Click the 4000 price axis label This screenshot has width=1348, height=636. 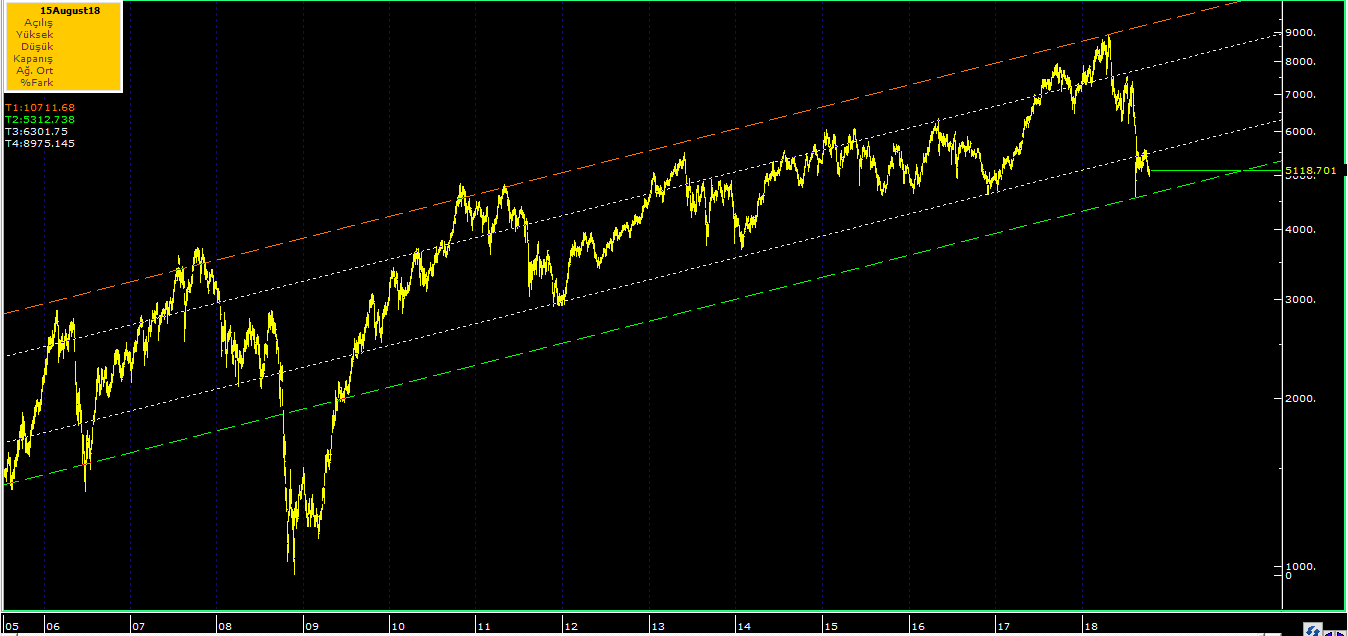tap(1300, 230)
